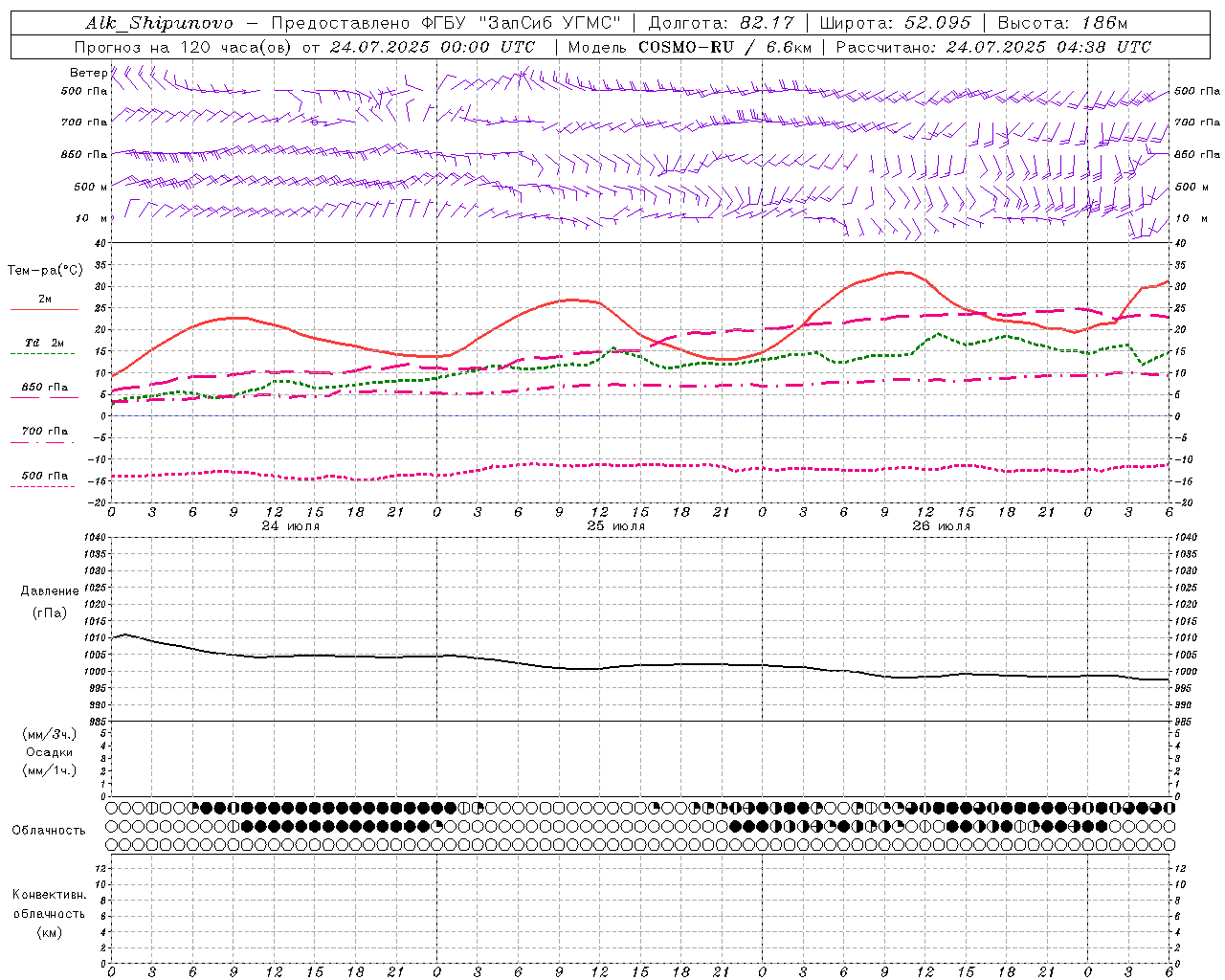The width and height of the screenshot is (1225, 980).
Task: Select the longitude value "Долгота: 82.17"
Action: coord(722,23)
